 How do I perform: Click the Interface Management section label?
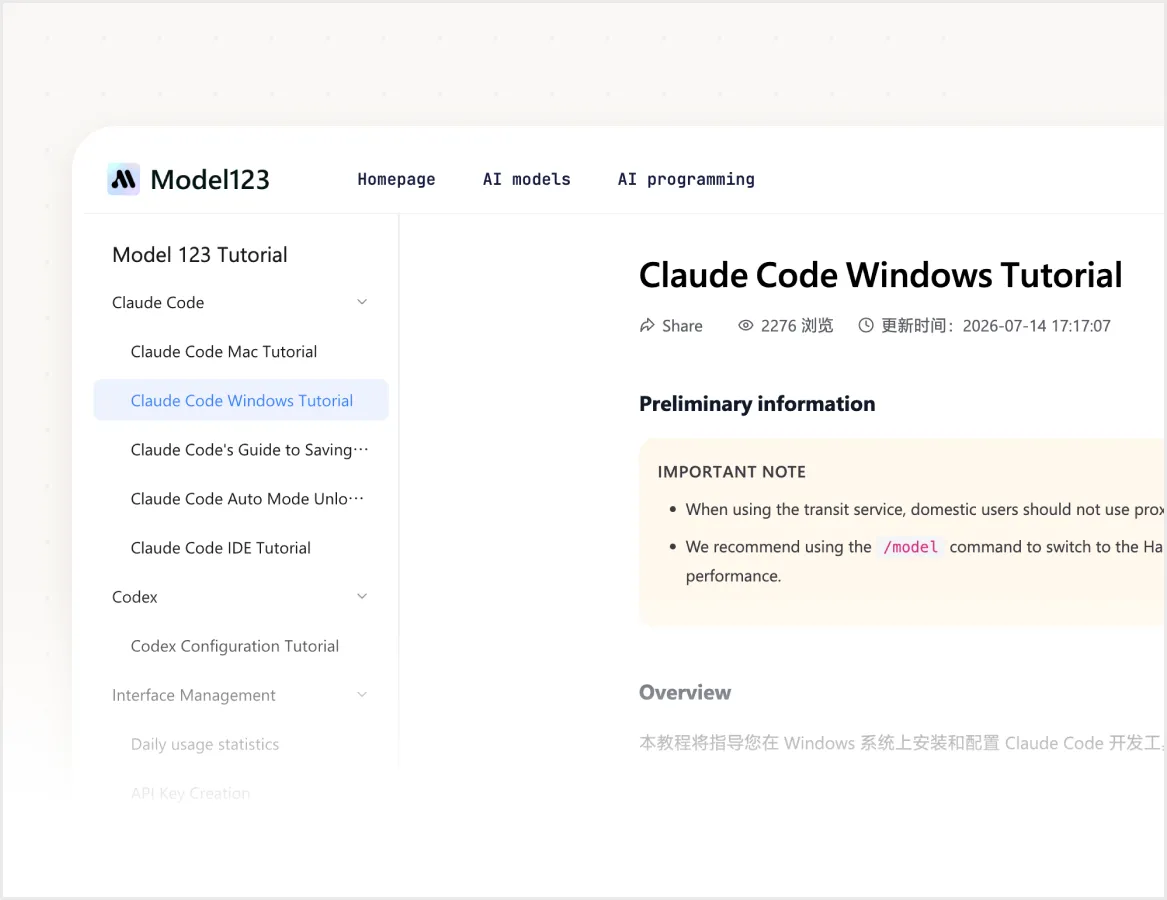(x=194, y=695)
